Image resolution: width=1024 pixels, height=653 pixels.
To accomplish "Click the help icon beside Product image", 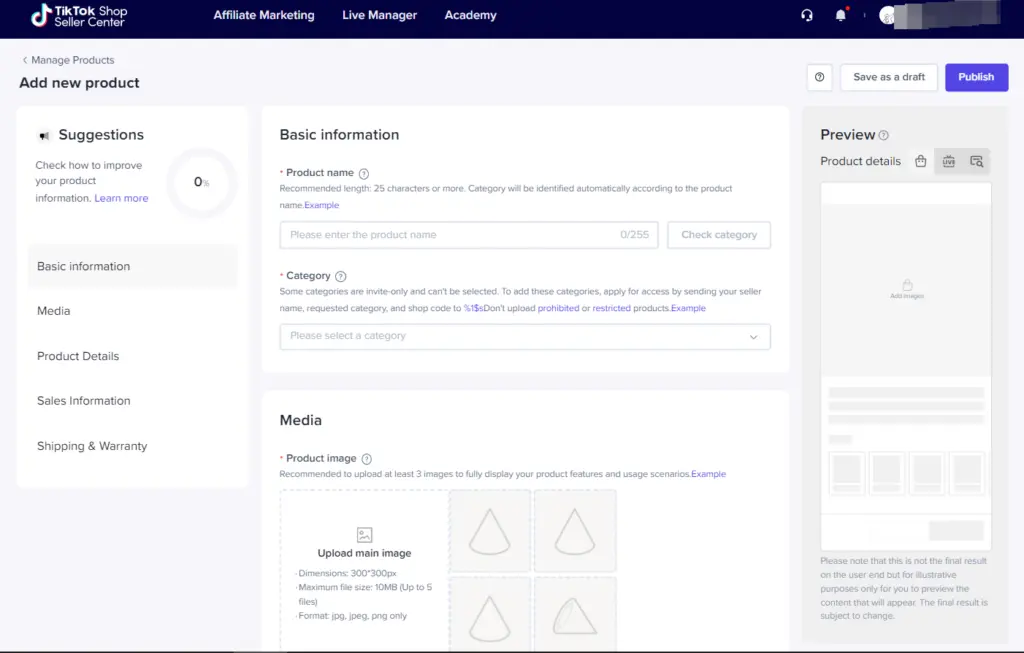I will (367, 458).
